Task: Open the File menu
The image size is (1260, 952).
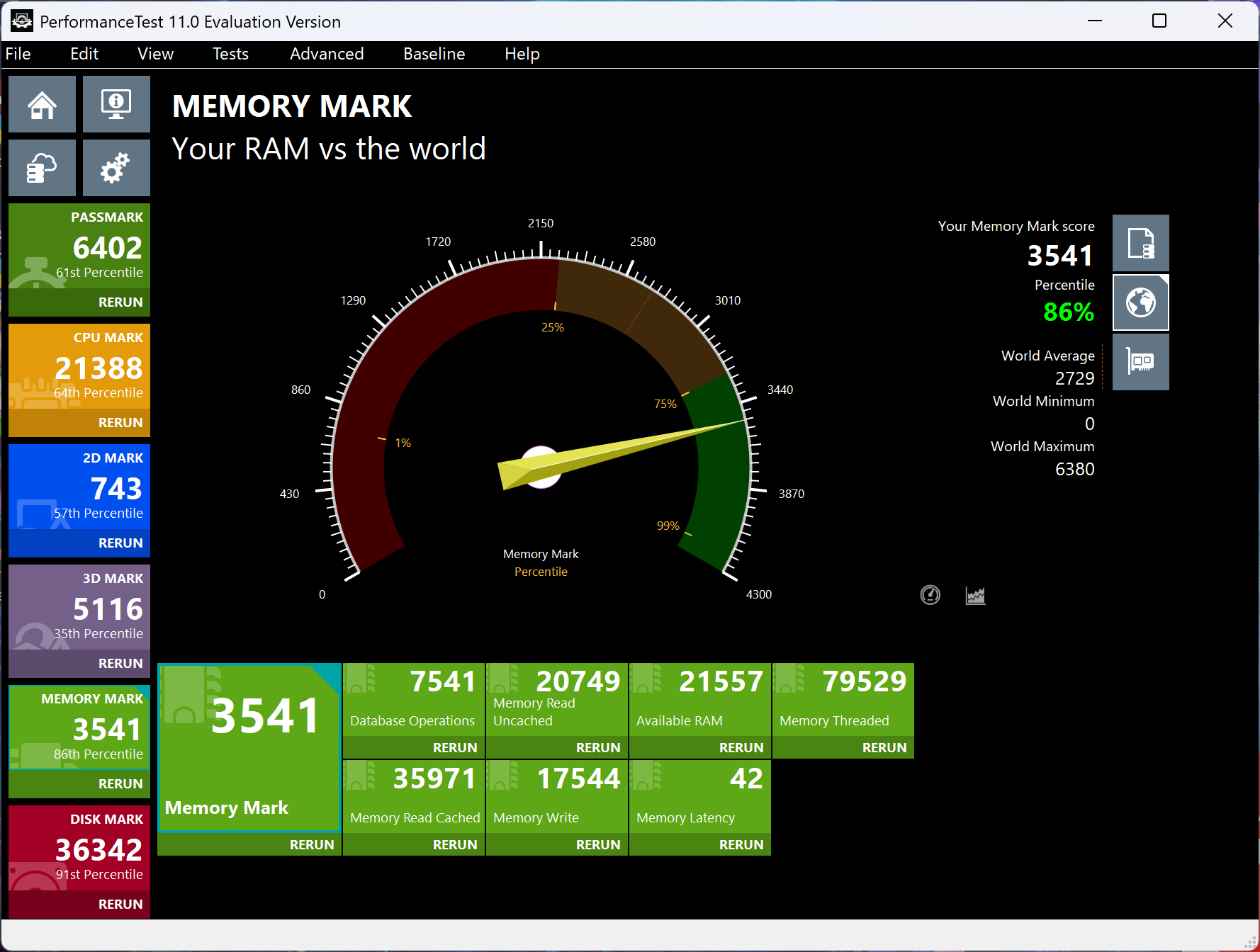Action: [x=18, y=54]
